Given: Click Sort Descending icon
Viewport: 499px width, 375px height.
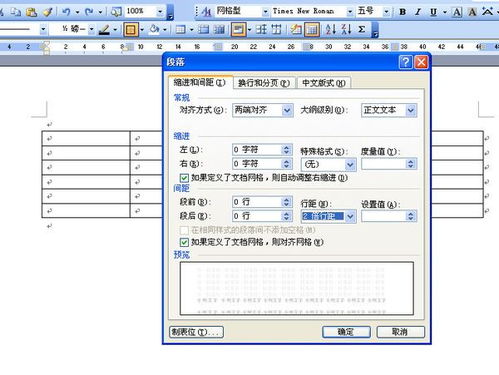Looking at the screenshot, I should [x=346, y=30].
